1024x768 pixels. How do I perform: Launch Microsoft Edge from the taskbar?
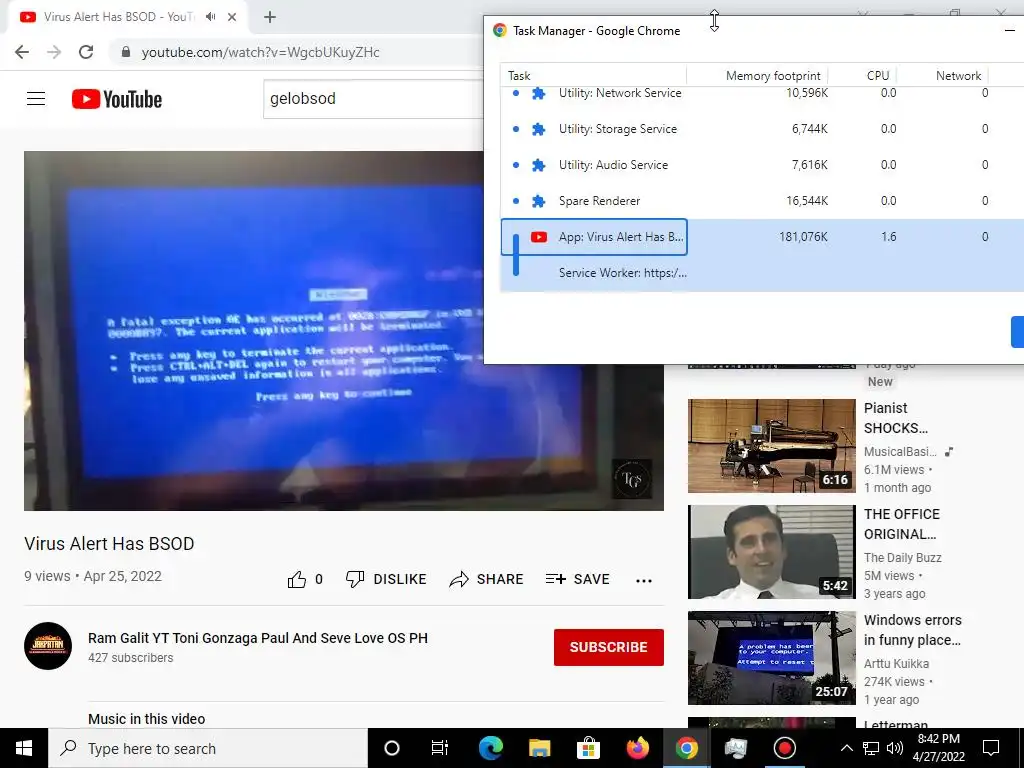click(490, 748)
